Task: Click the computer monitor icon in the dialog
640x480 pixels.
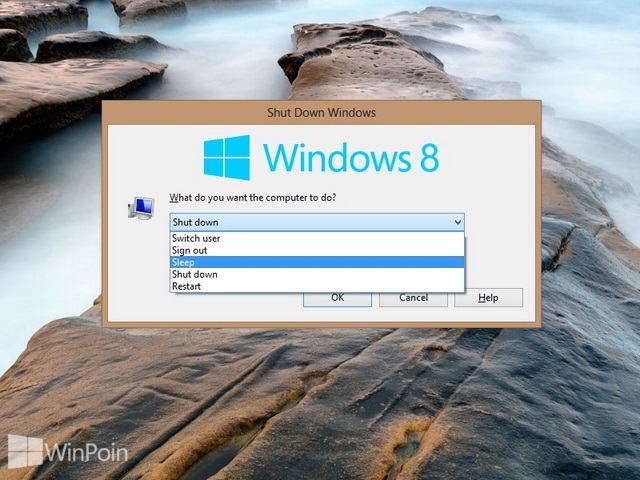Action: pyautogui.click(x=141, y=207)
